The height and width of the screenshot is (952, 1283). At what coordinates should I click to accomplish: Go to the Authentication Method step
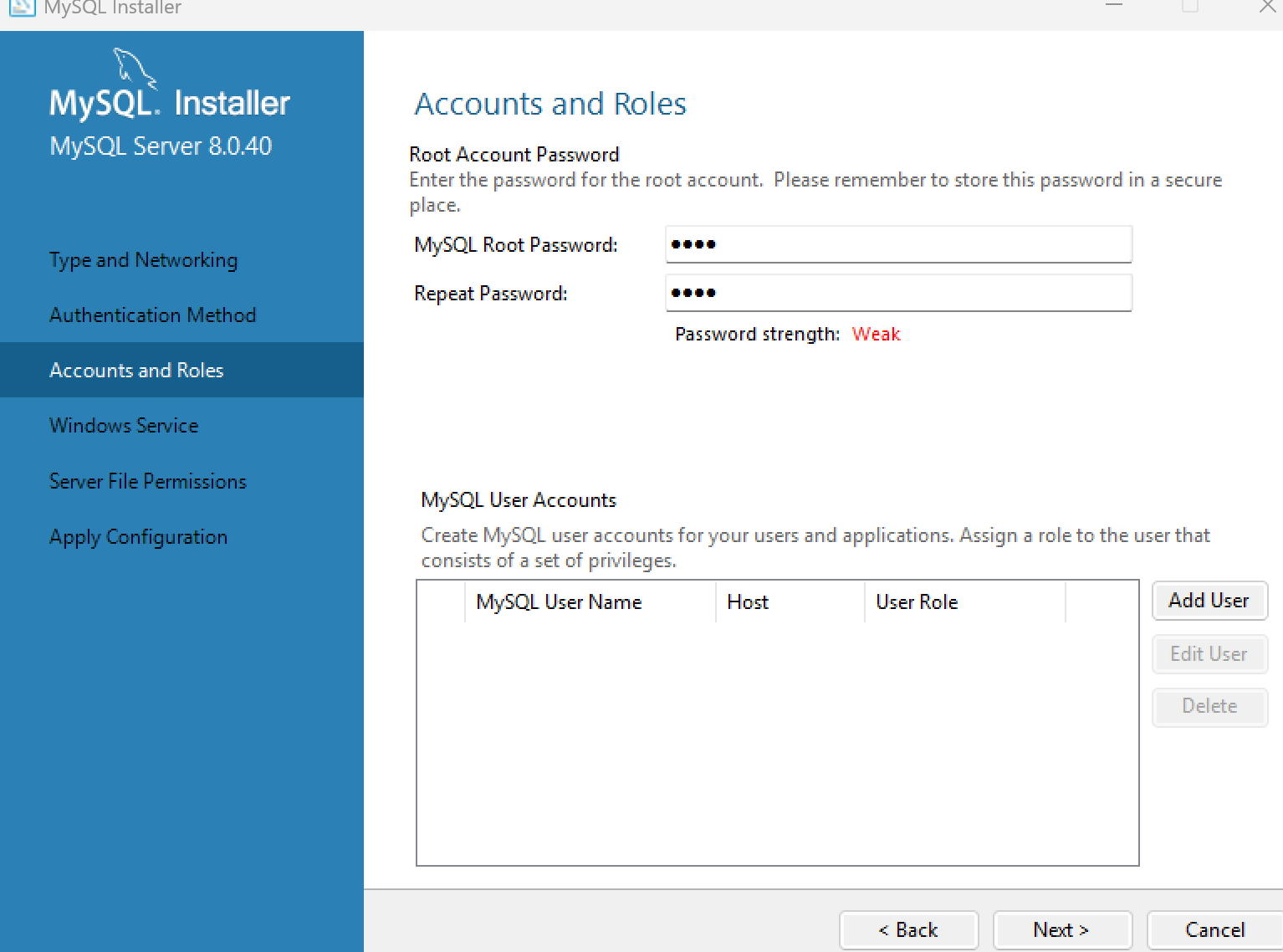[x=152, y=315]
